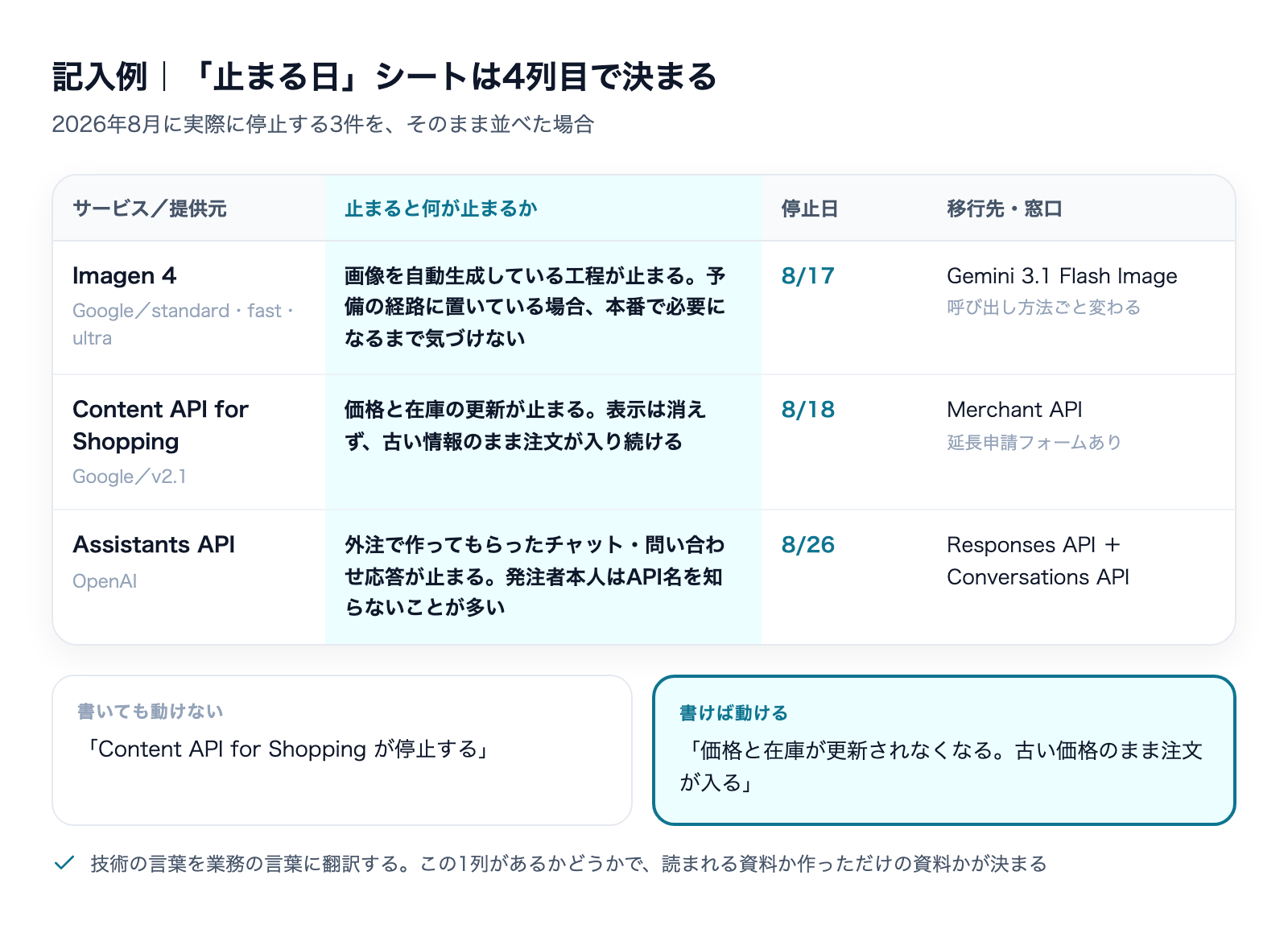Select the 8/26 stop date
1288x929 pixels.
click(807, 544)
